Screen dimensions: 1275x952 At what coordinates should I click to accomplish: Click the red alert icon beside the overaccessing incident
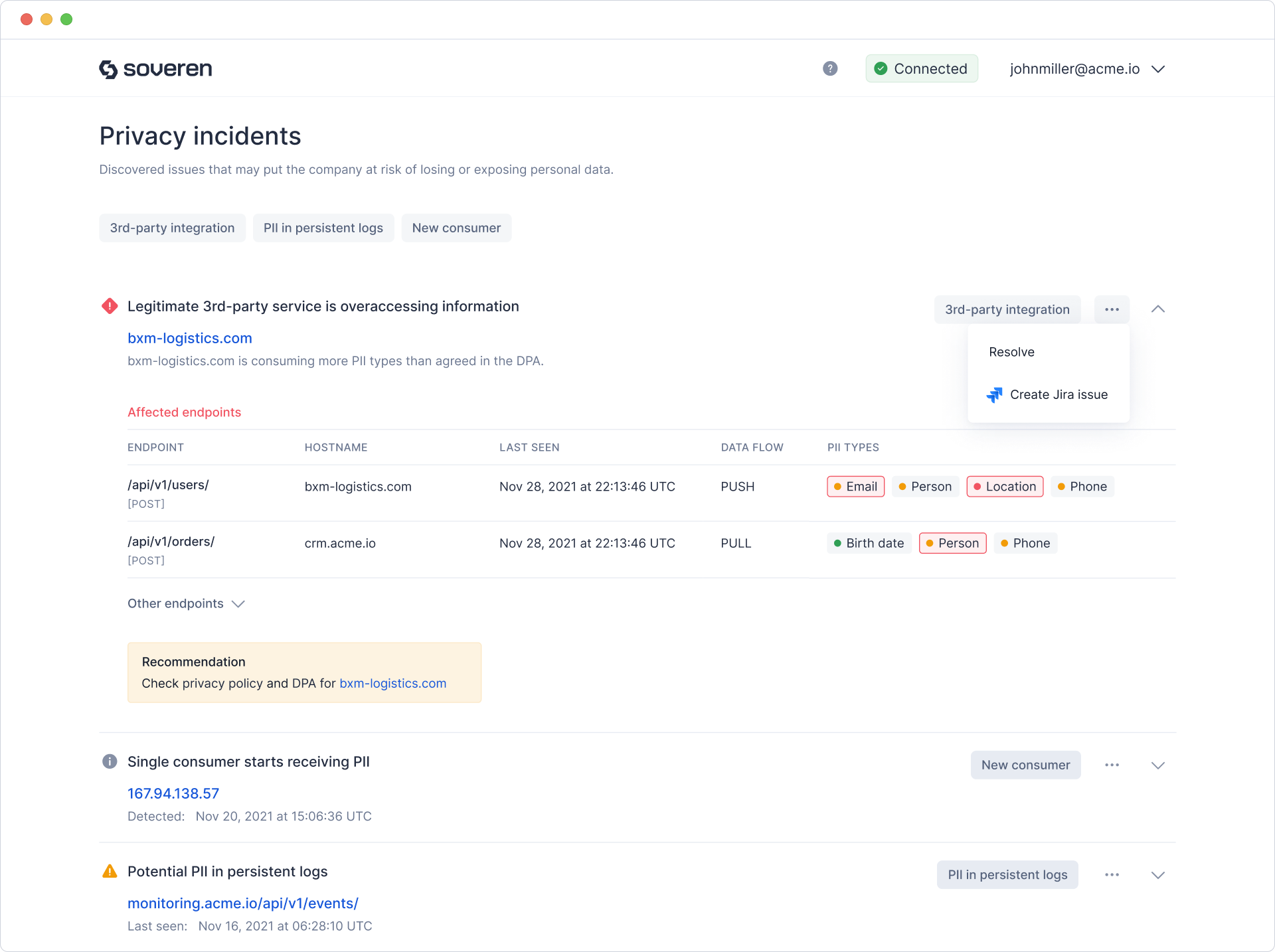[x=110, y=306]
